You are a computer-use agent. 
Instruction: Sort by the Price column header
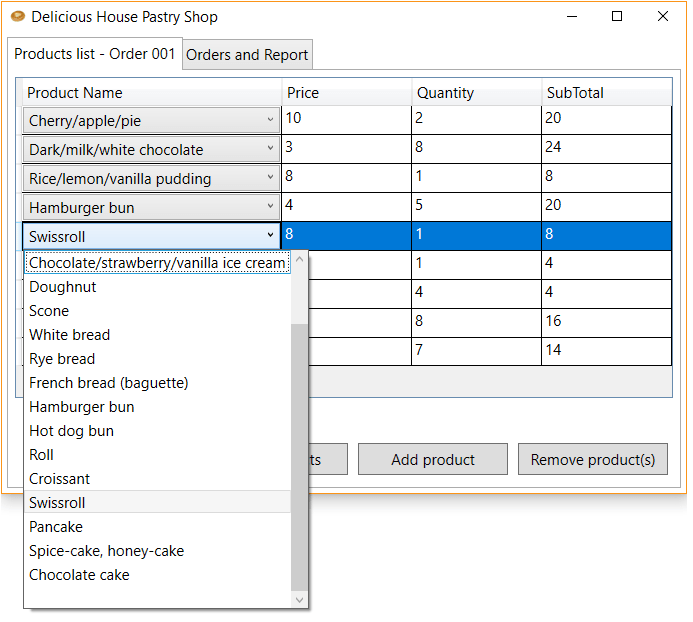pos(346,93)
